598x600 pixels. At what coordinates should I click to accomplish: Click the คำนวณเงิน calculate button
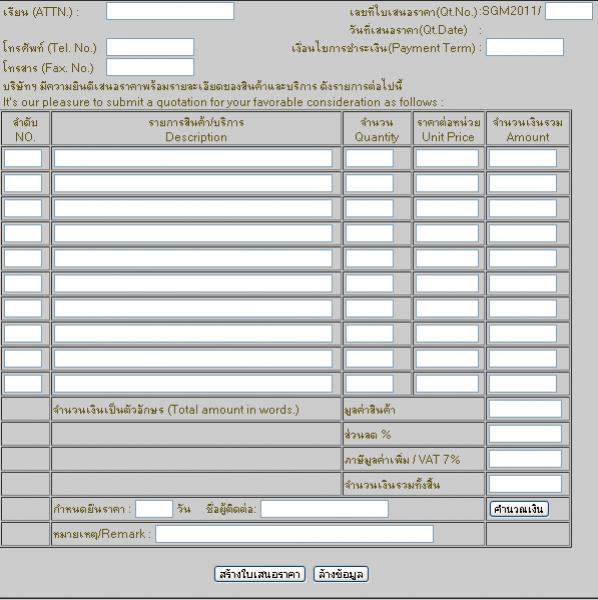pos(519,509)
